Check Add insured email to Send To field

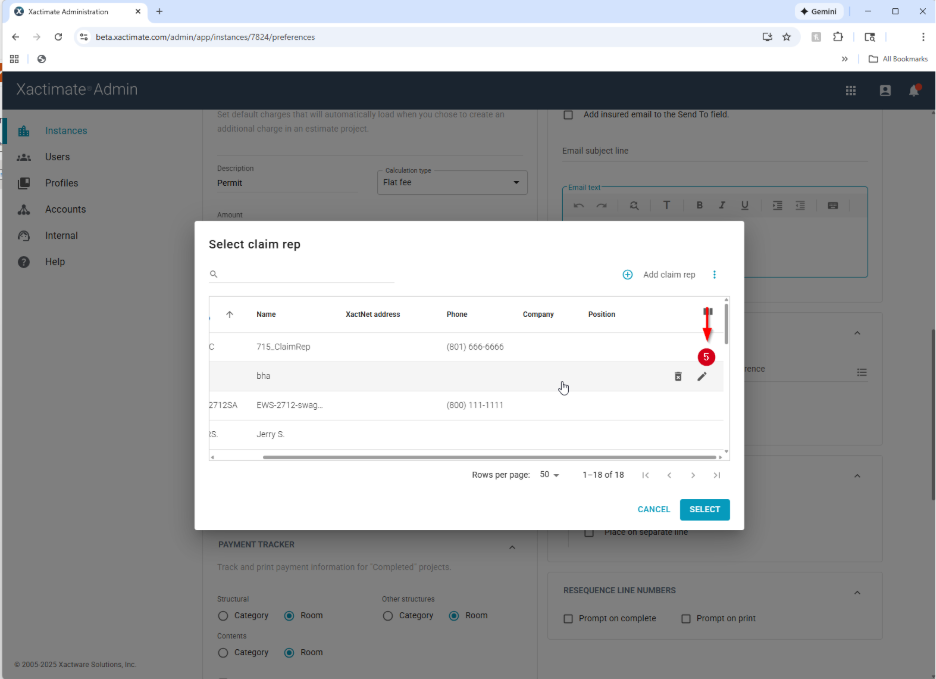568,115
